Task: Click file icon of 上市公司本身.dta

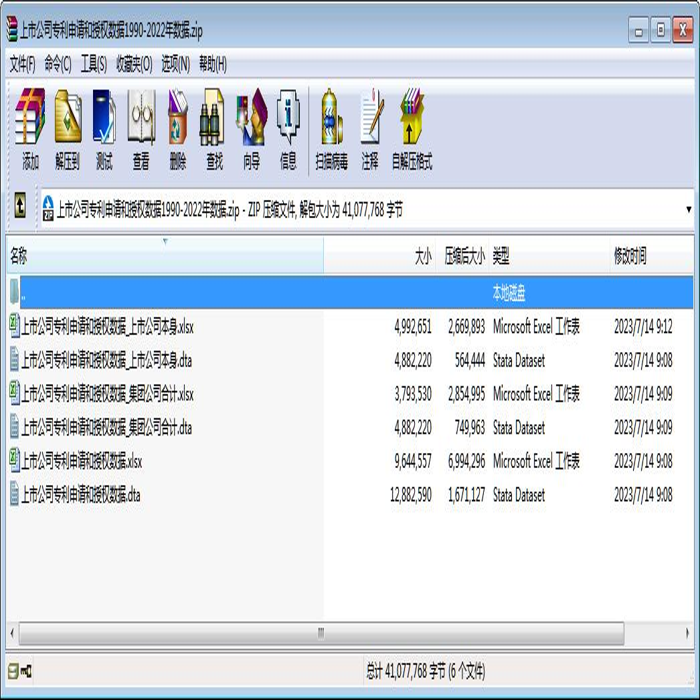Action: point(15,360)
